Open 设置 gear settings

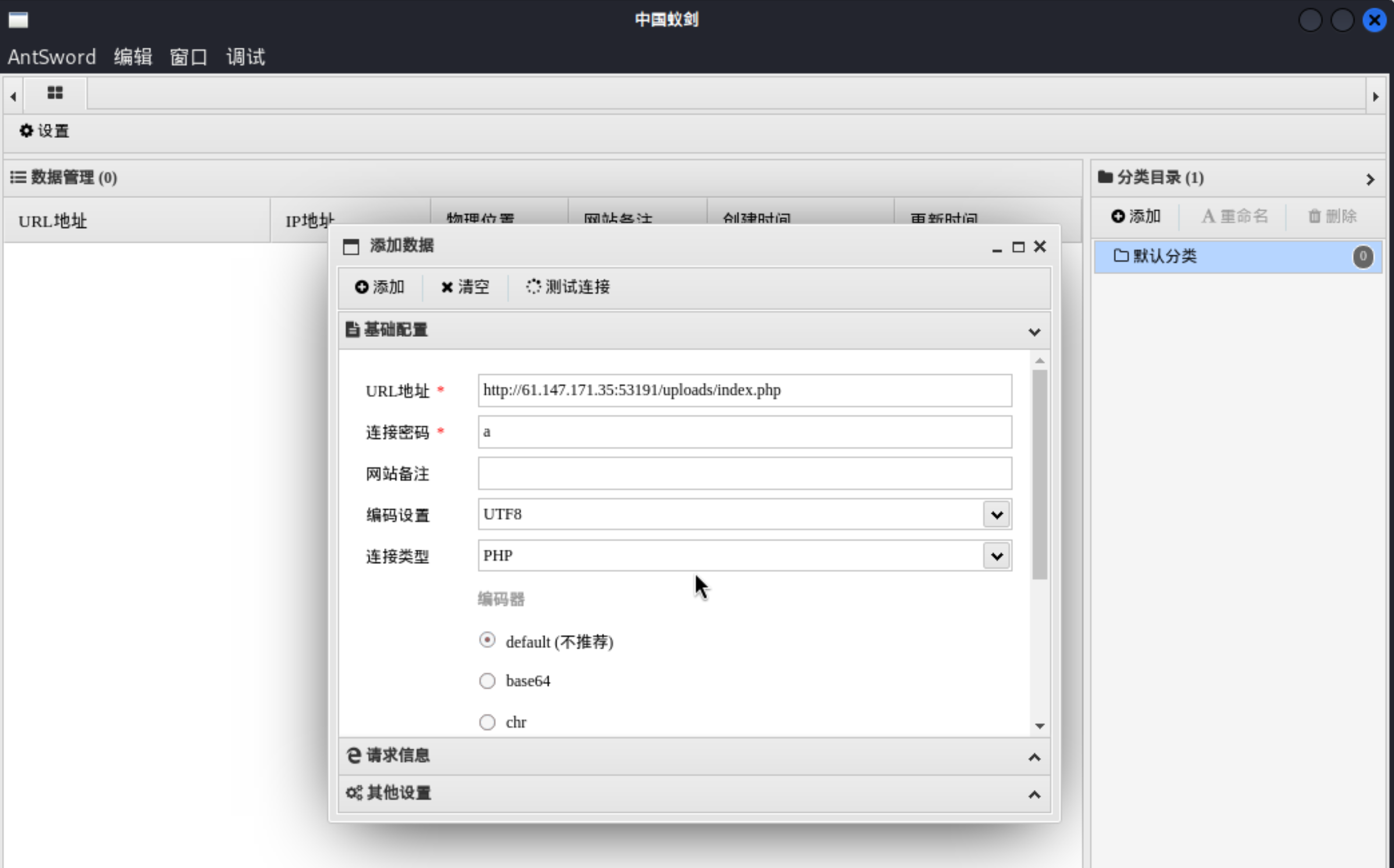(x=44, y=131)
